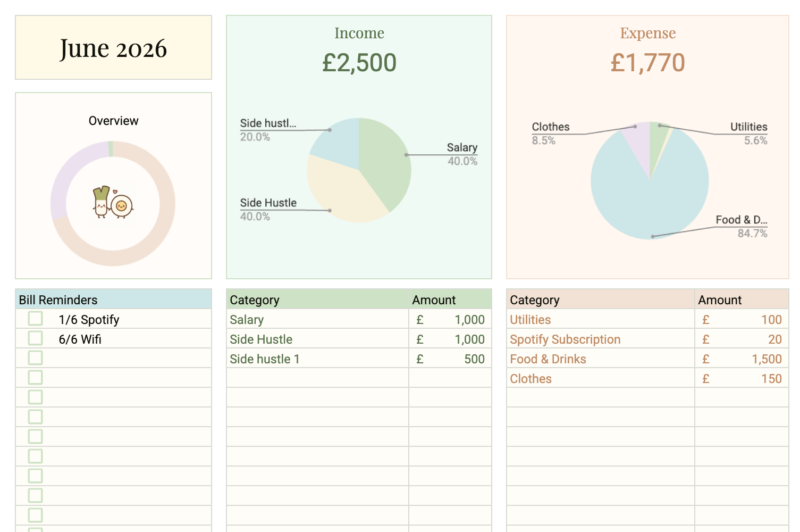Click the Income total £2,500 figure
Image resolution: width=800 pixels, height=532 pixels.
(x=359, y=63)
